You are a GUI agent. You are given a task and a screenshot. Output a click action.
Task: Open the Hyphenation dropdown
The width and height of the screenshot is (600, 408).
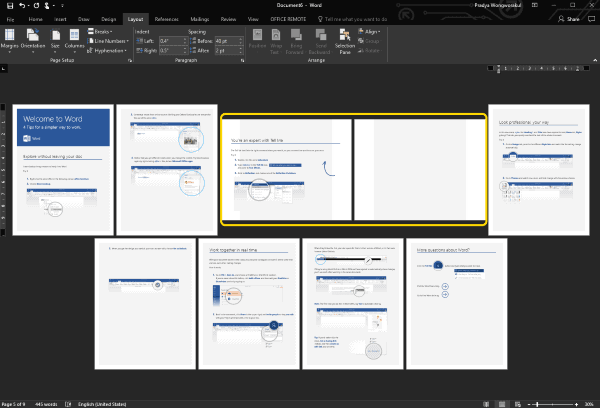tap(111, 50)
